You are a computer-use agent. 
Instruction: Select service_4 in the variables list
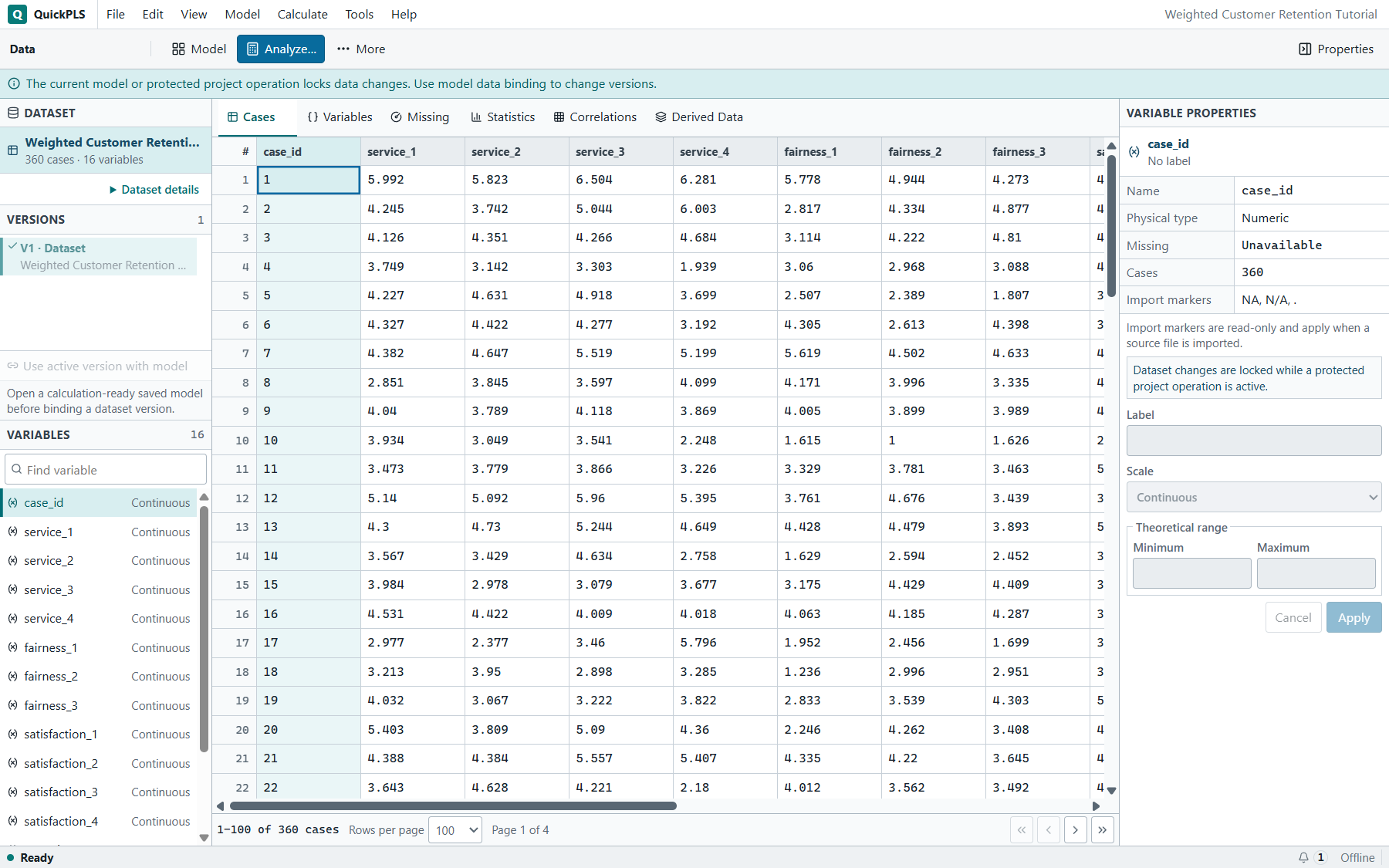pyautogui.click(x=99, y=618)
